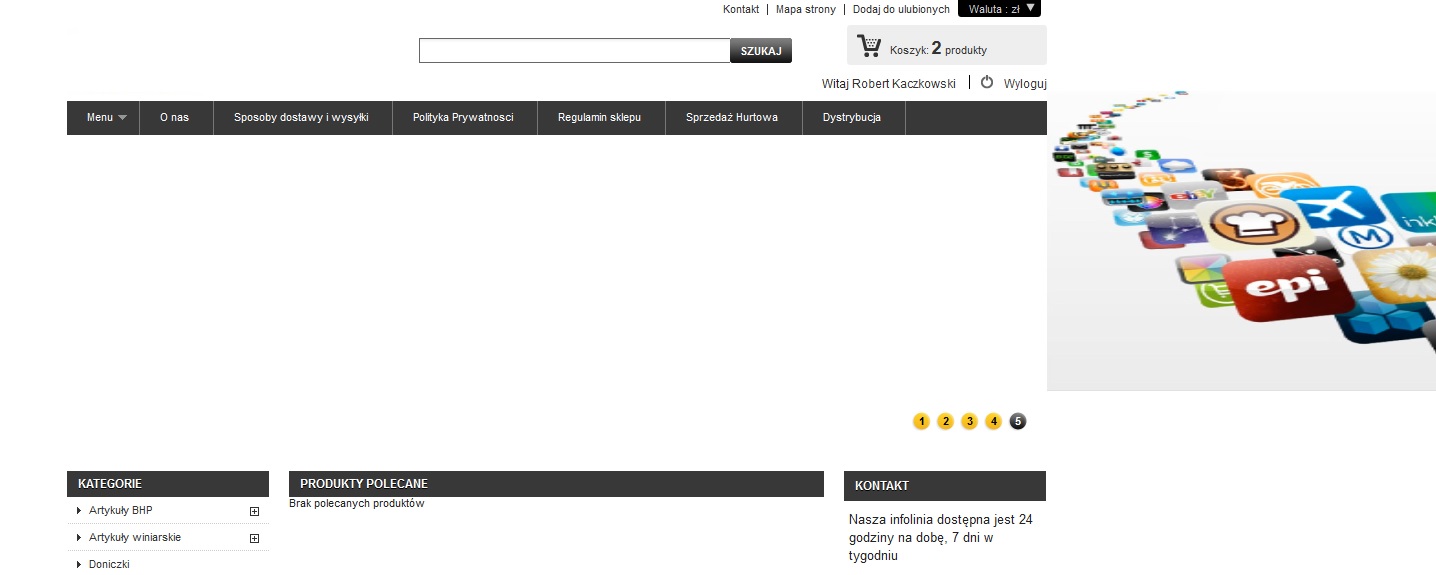Open the Artykuły BHP category
Image resolution: width=1436 pixels, height=575 pixels.
120,511
